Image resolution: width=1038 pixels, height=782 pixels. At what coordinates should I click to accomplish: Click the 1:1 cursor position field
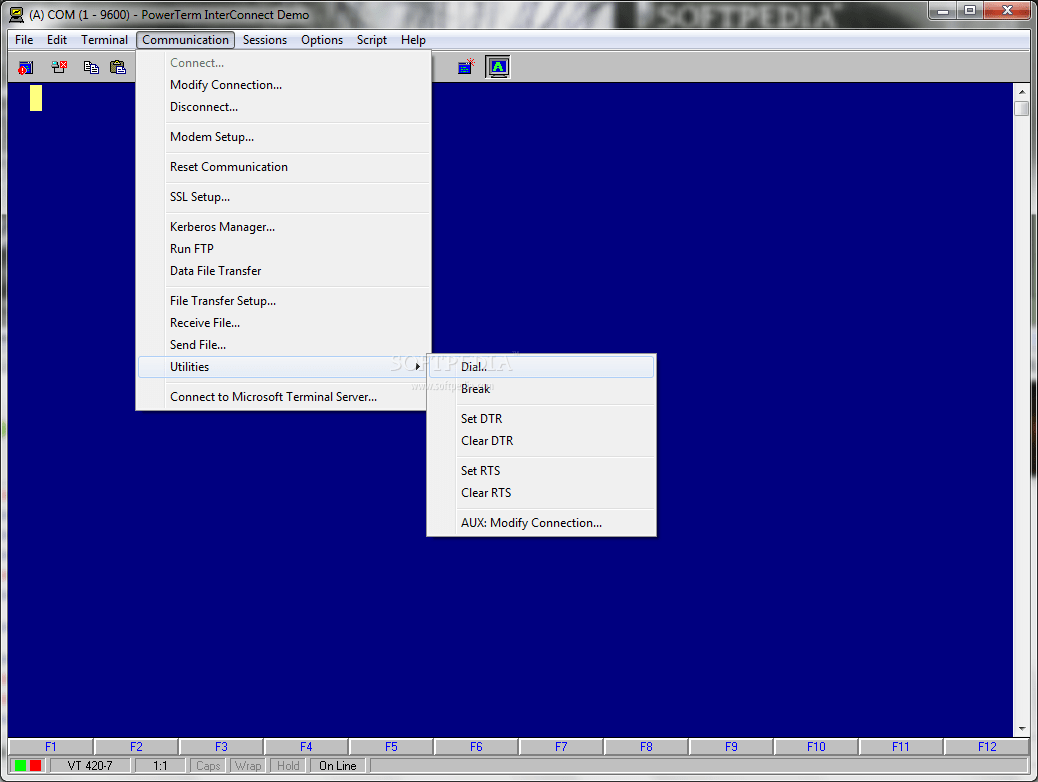160,766
